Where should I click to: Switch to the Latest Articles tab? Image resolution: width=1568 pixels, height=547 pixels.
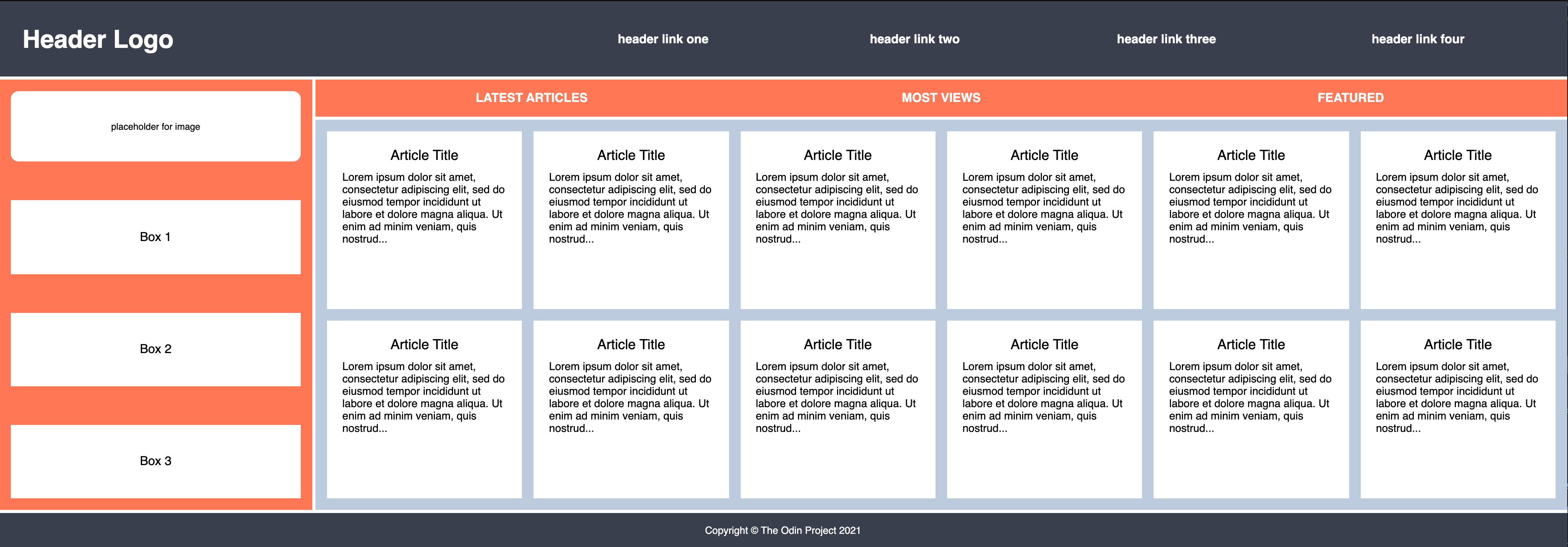(x=532, y=98)
